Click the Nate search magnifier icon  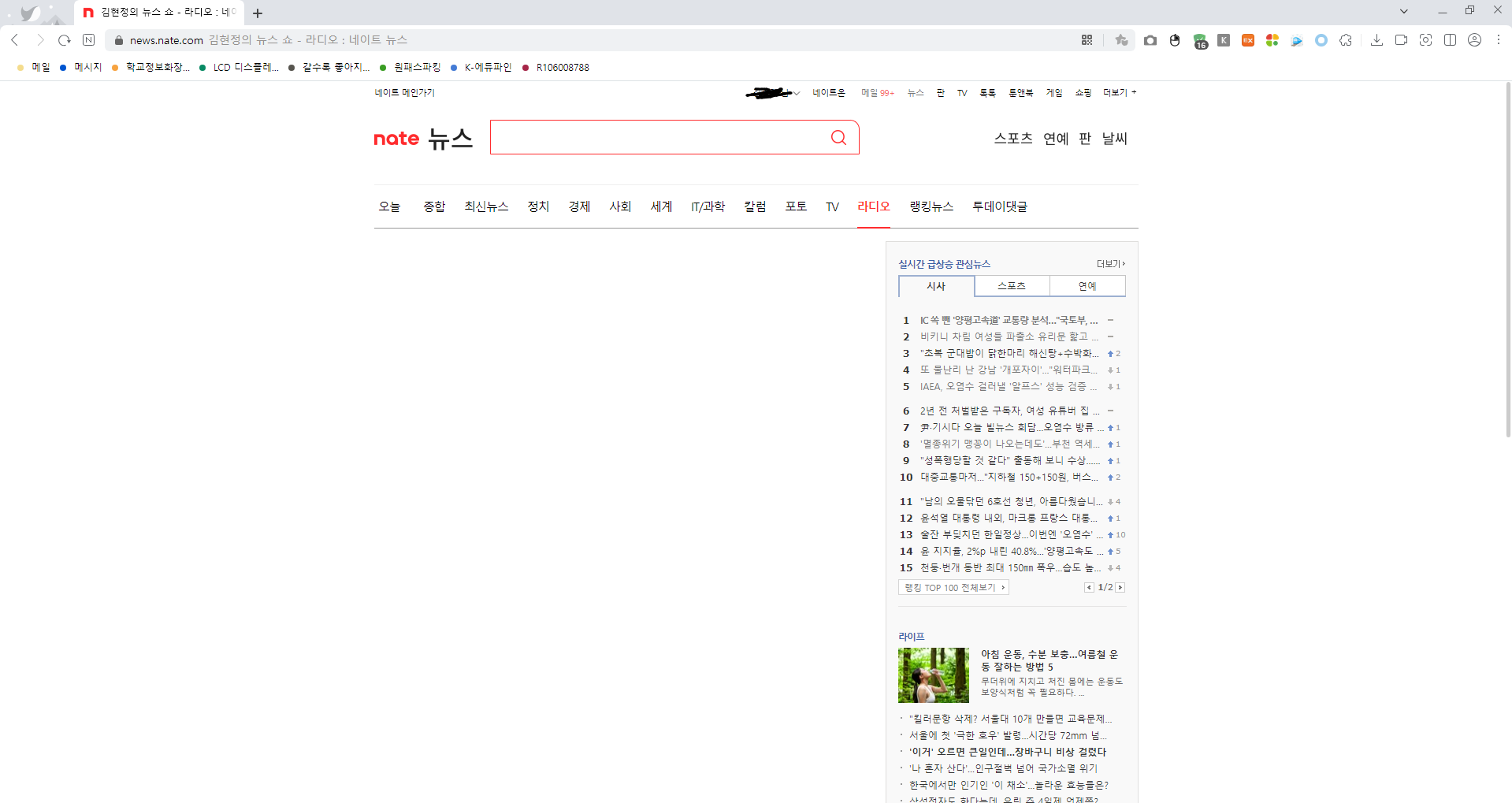click(x=838, y=137)
